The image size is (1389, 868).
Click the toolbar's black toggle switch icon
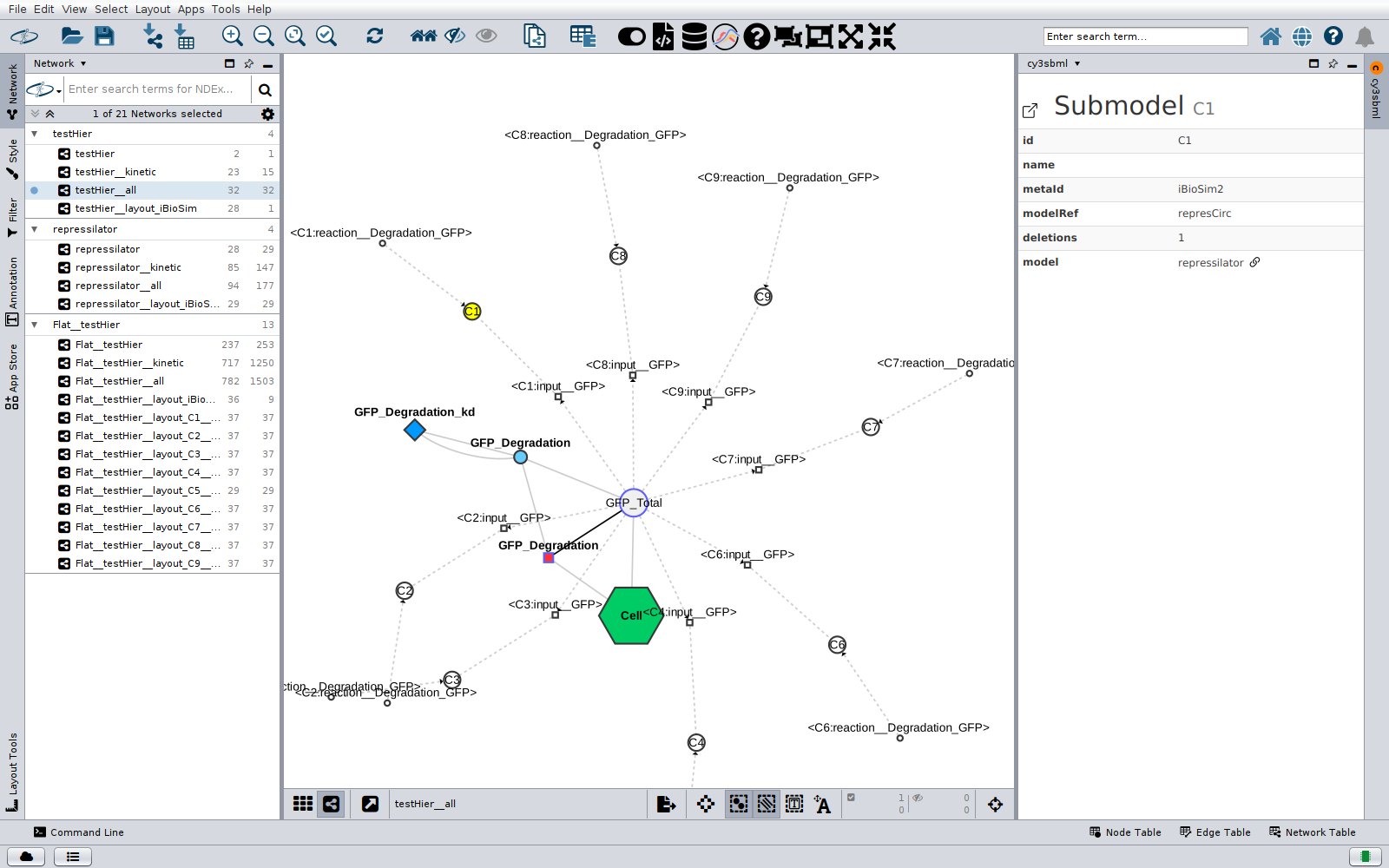[632, 36]
